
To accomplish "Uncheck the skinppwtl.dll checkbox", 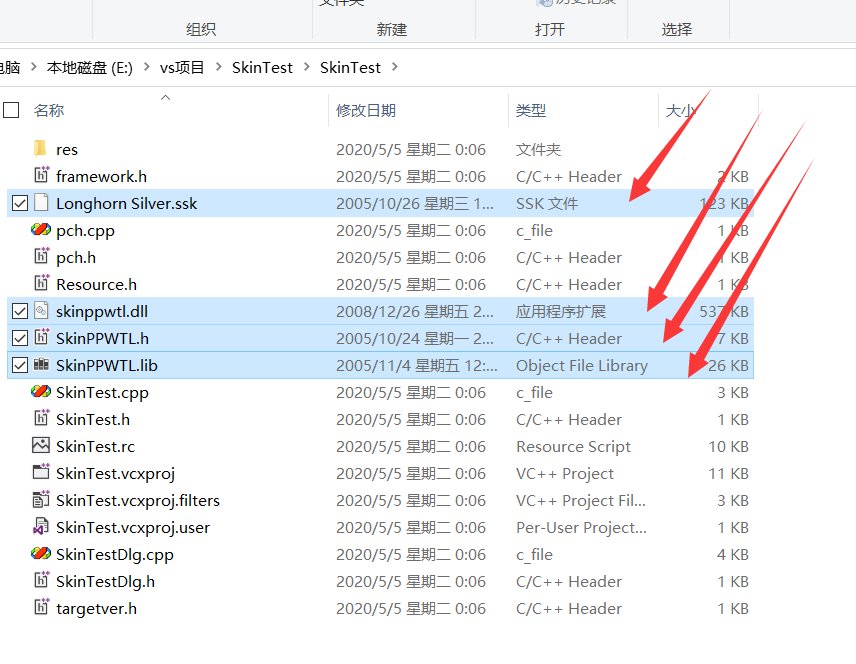I will (20, 311).
